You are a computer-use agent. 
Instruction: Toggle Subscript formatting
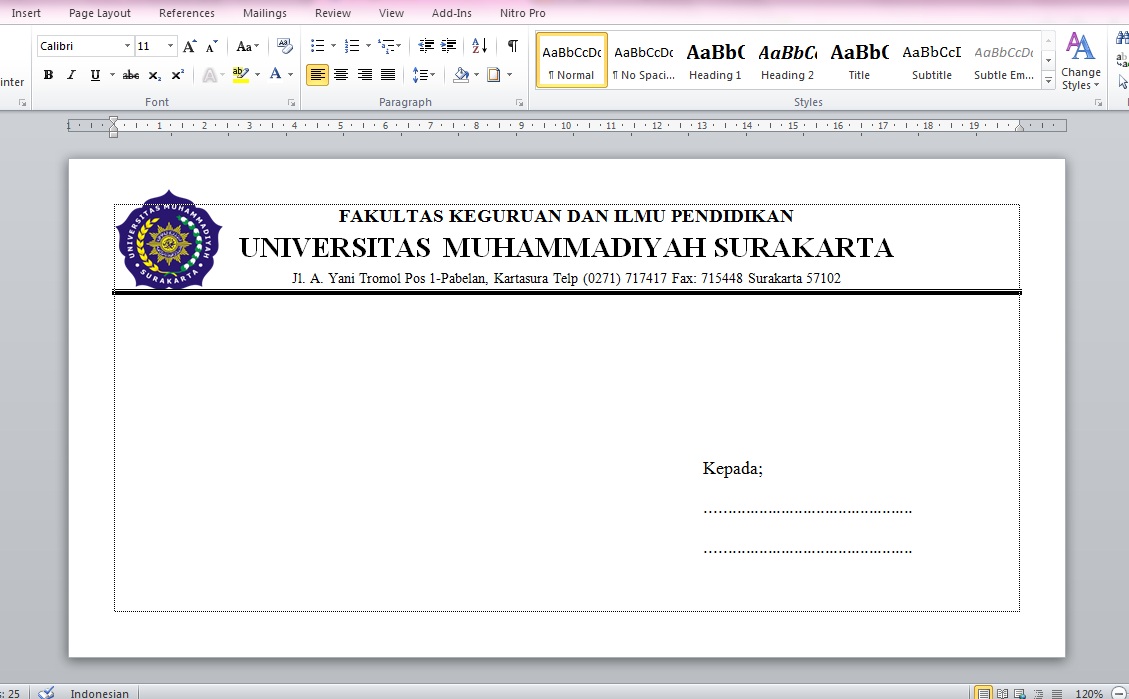(154, 75)
